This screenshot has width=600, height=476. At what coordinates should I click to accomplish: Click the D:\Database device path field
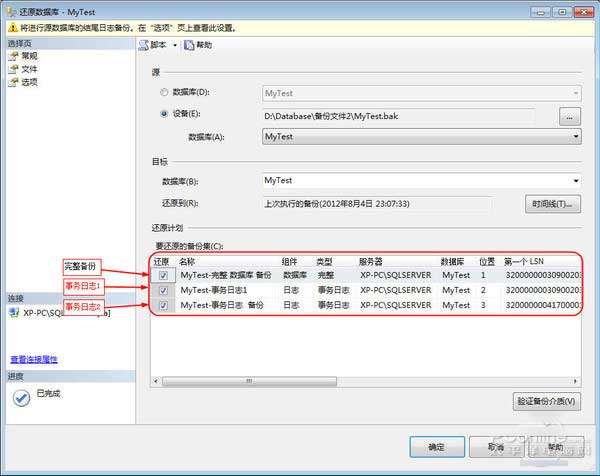coord(399,116)
